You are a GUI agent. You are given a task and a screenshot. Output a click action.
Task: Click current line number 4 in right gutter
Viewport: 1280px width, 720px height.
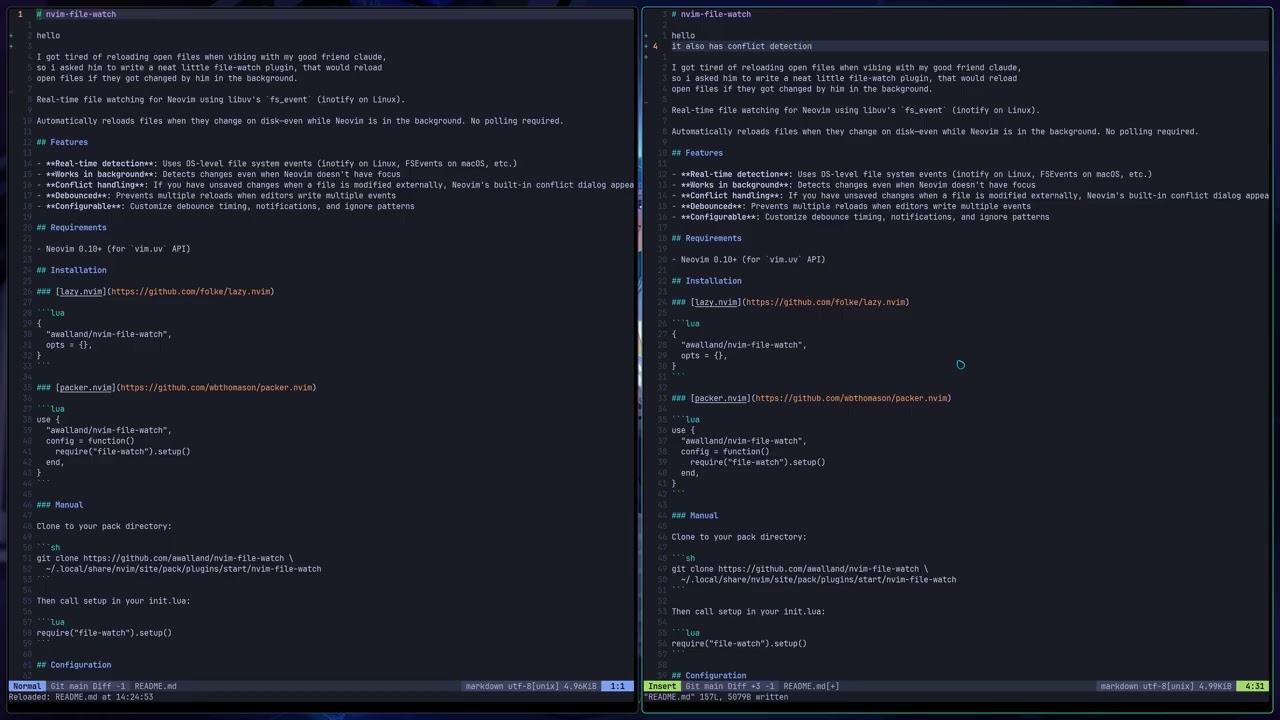[x=655, y=46]
